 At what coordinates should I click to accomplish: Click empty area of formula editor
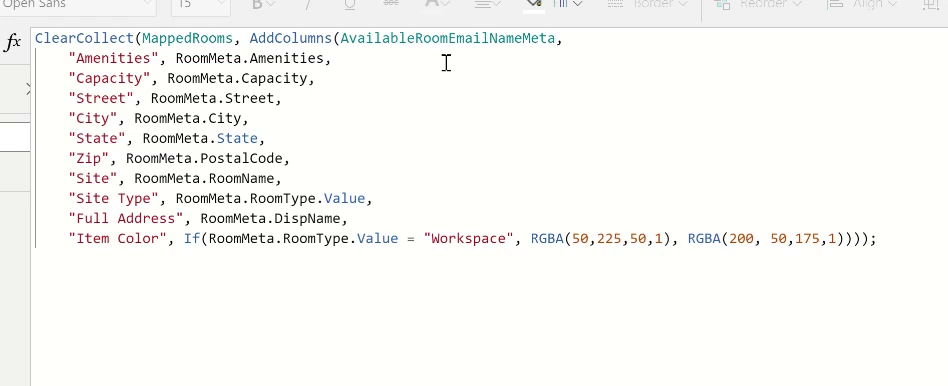pyautogui.click(x=484, y=315)
